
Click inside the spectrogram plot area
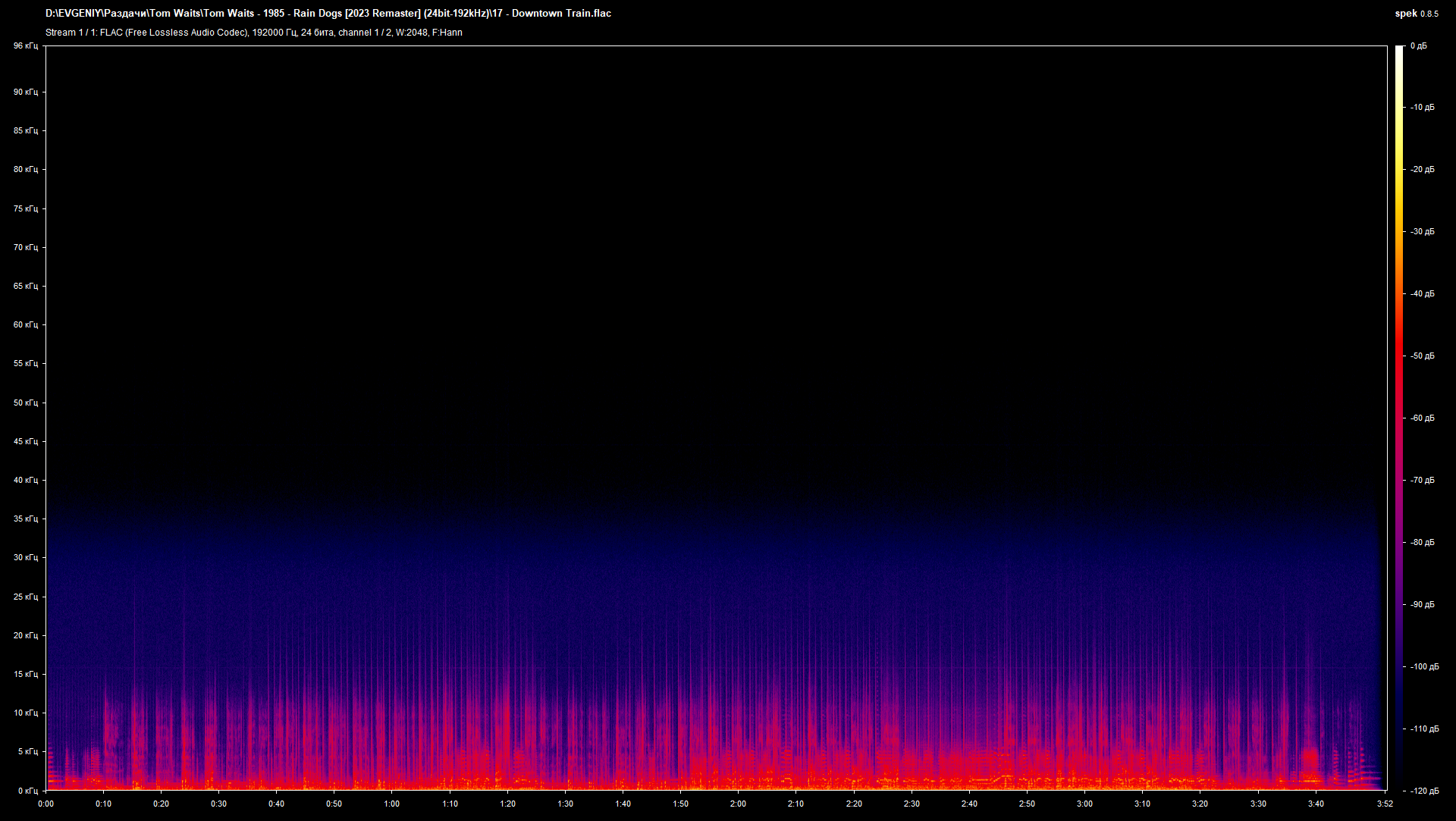pyautogui.click(x=716, y=418)
